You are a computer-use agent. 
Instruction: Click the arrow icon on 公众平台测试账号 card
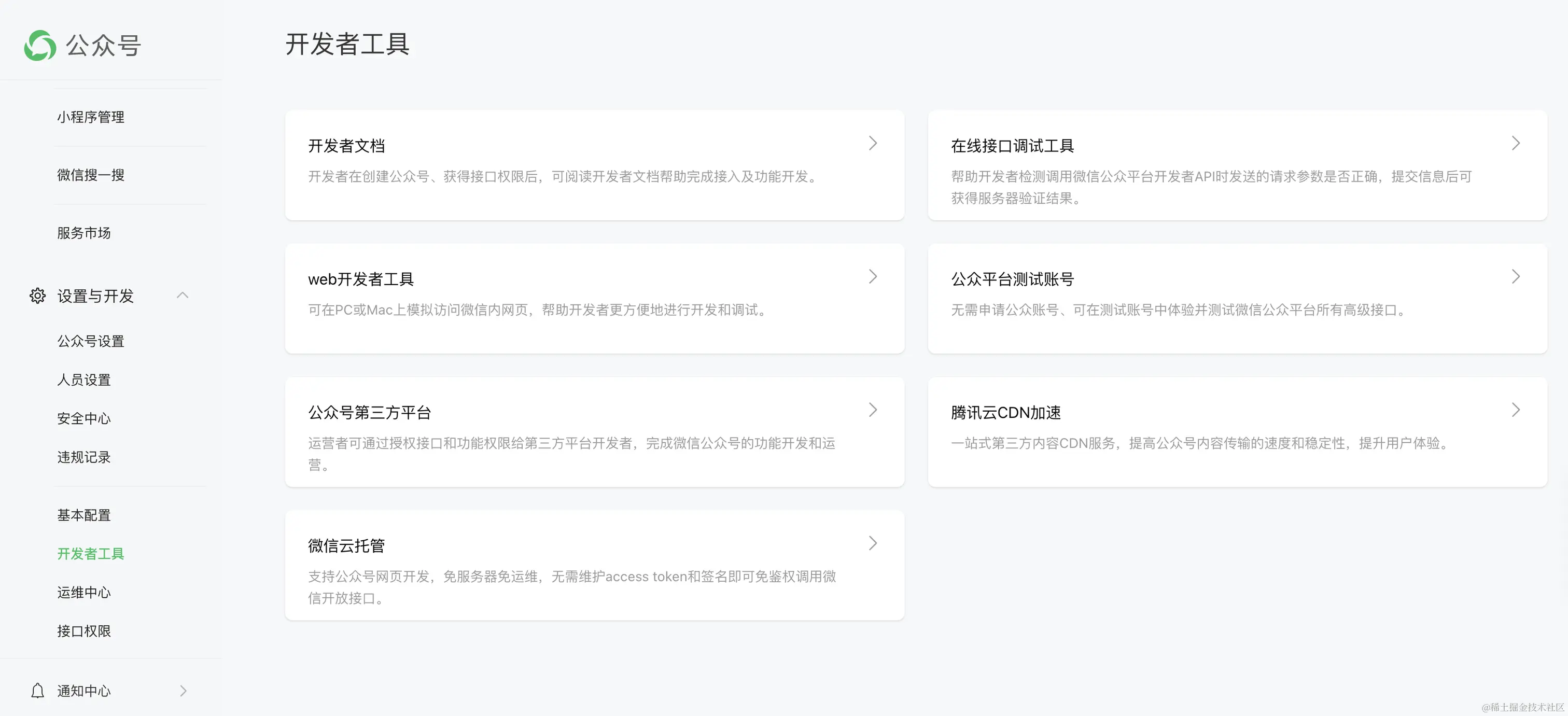pyautogui.click(x=1516, y=276)
